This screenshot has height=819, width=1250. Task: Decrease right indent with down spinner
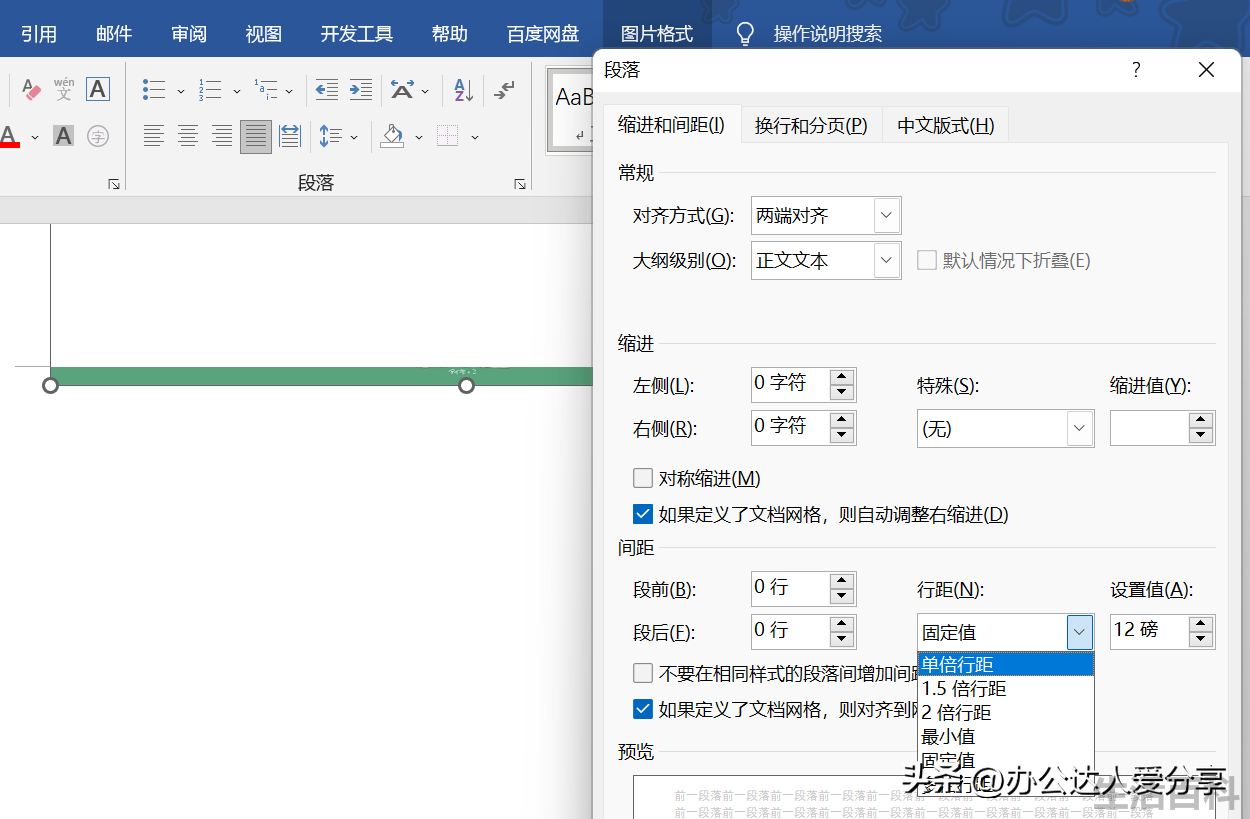[842, 435]
